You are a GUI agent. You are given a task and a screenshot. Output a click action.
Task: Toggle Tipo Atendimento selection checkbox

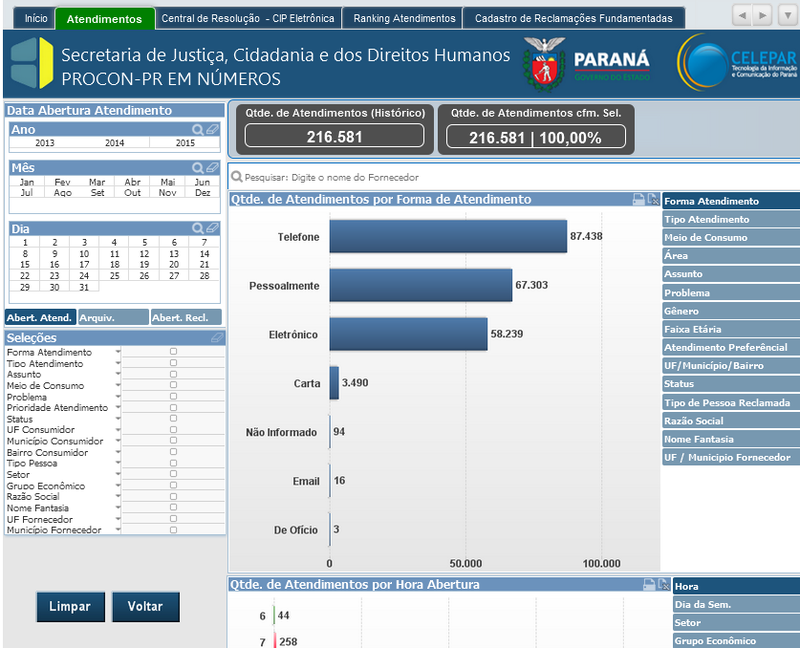(173, 363)
